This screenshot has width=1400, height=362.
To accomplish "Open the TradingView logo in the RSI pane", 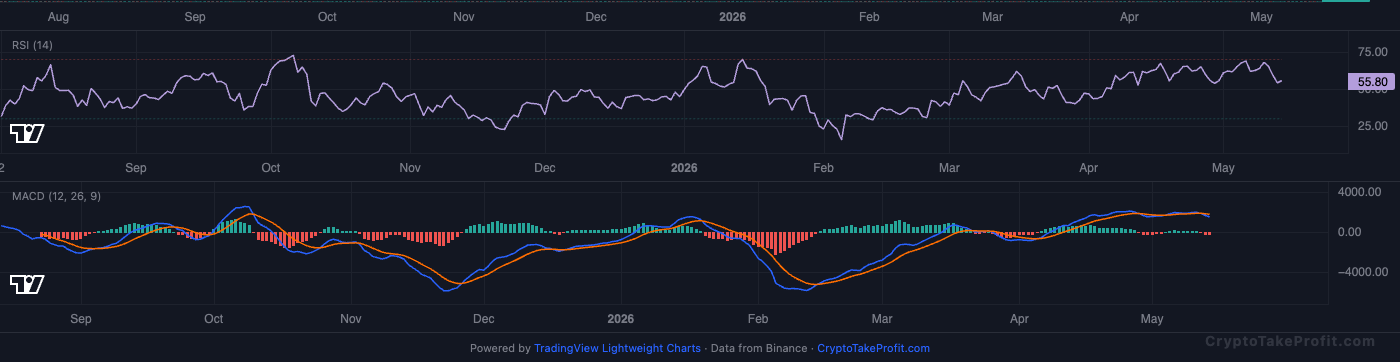I will [26, 133].
